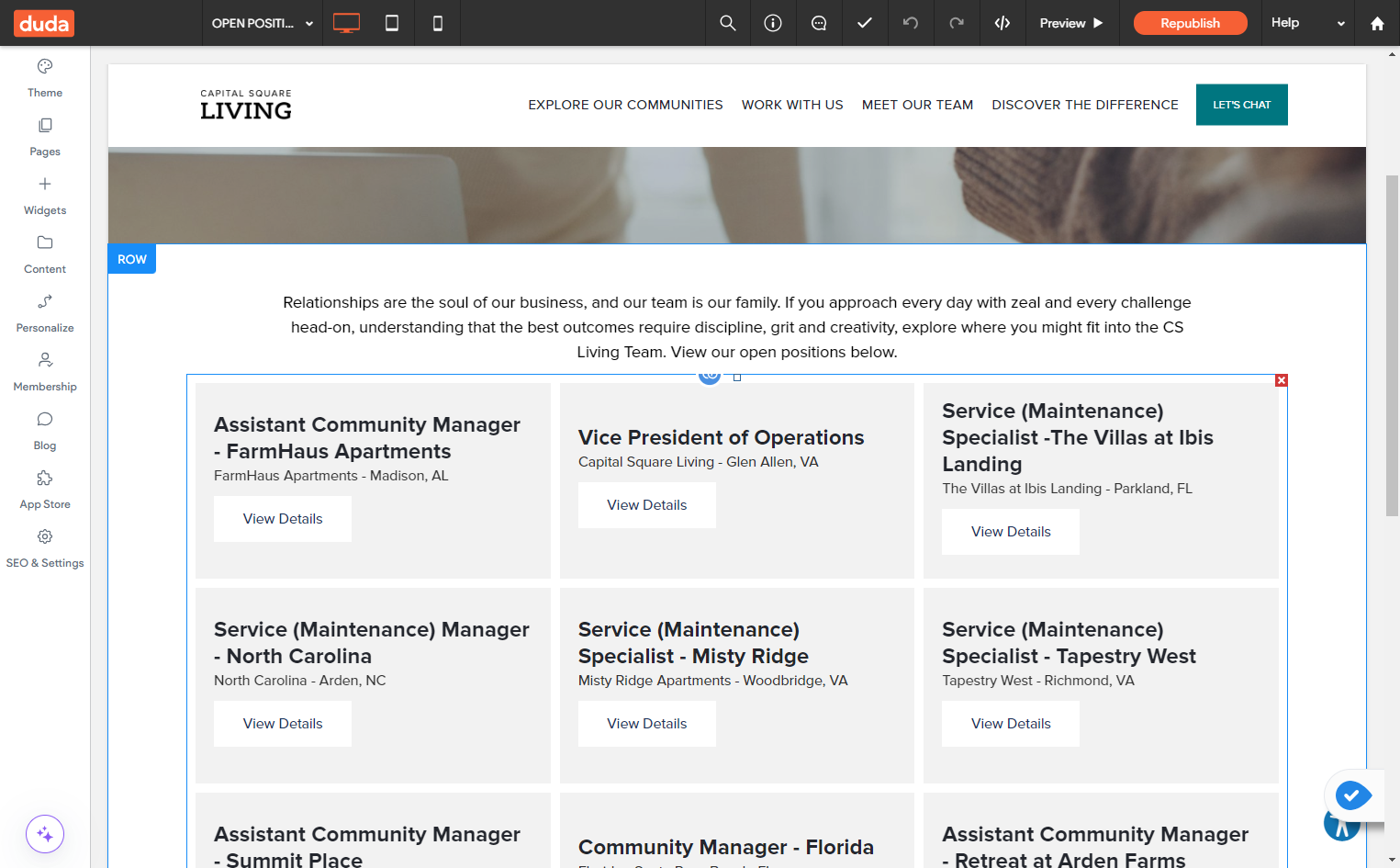Expand the Open Positions page dropdown
Screen dimensions: 1400x868
[x=263, y=23]
